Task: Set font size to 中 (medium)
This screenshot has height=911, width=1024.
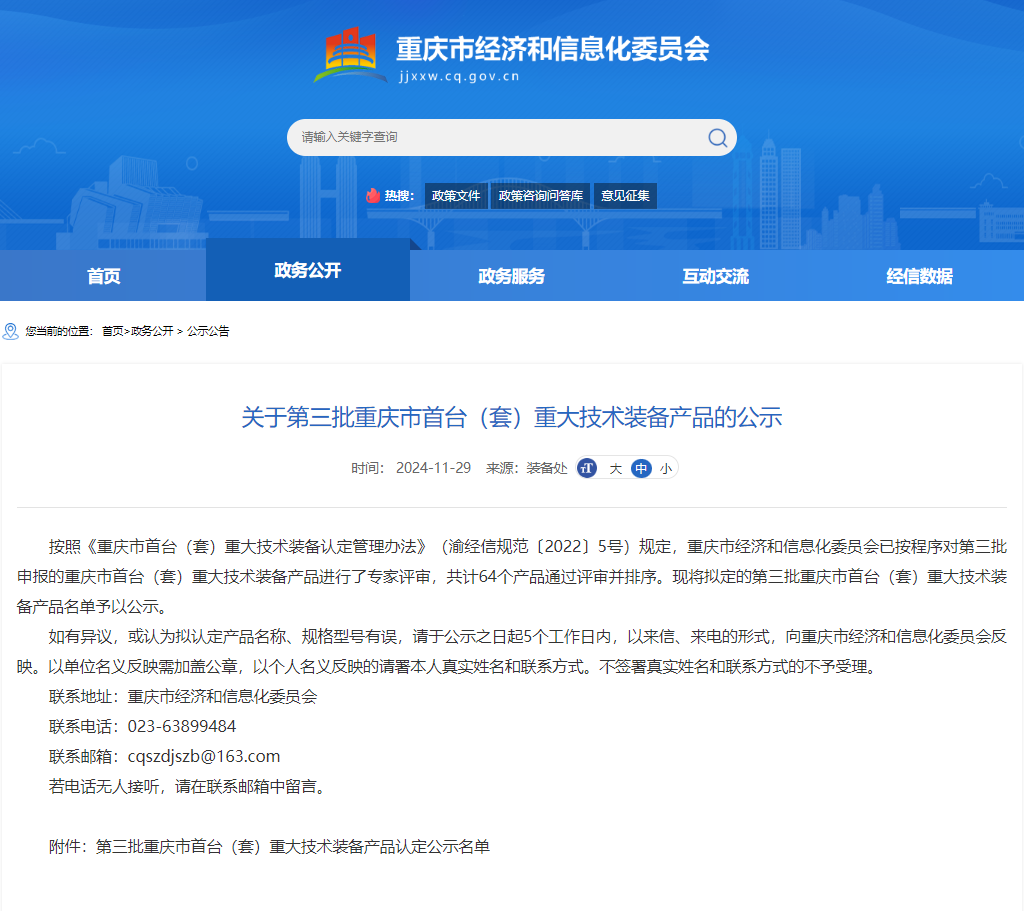Action: [641, 468]
